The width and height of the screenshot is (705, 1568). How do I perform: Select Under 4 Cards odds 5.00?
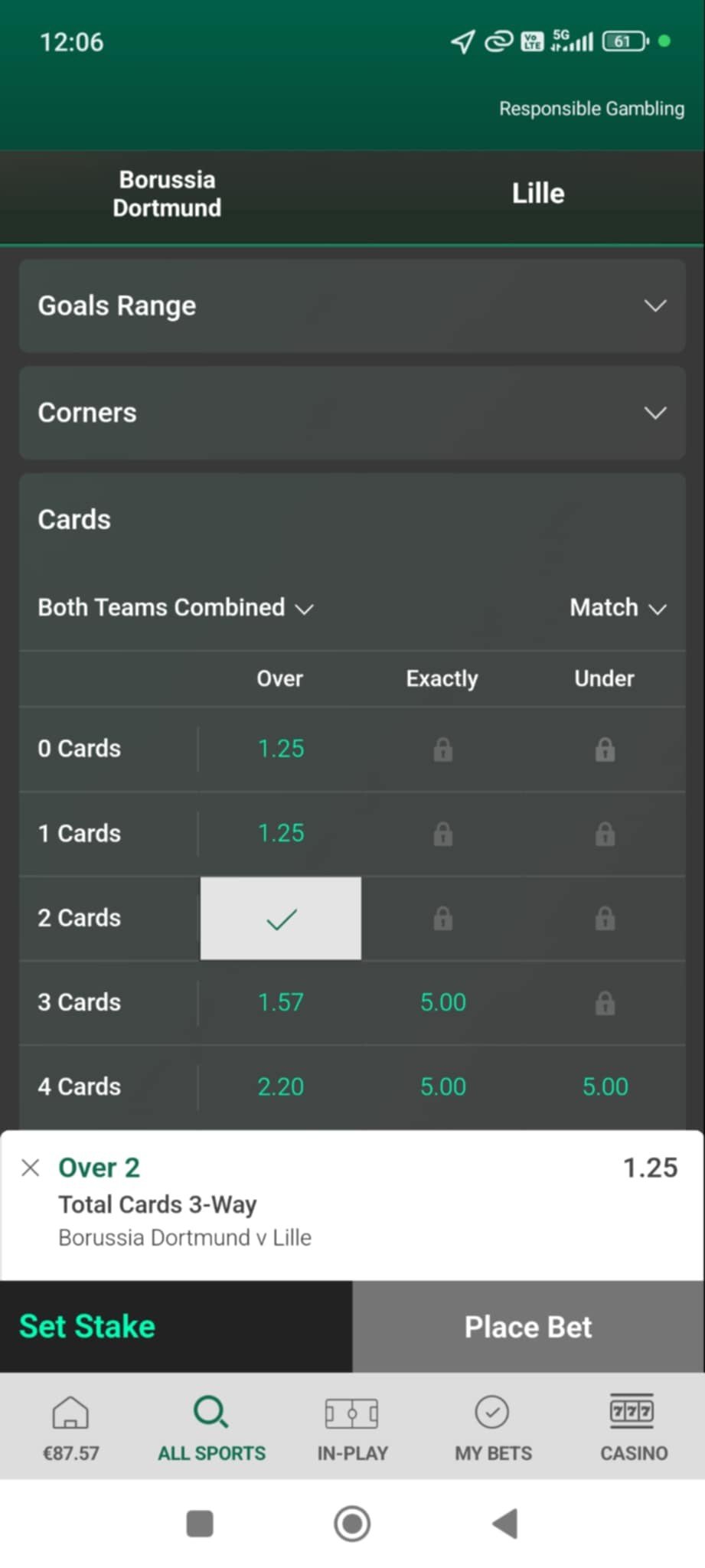(x=605, y=1086)
